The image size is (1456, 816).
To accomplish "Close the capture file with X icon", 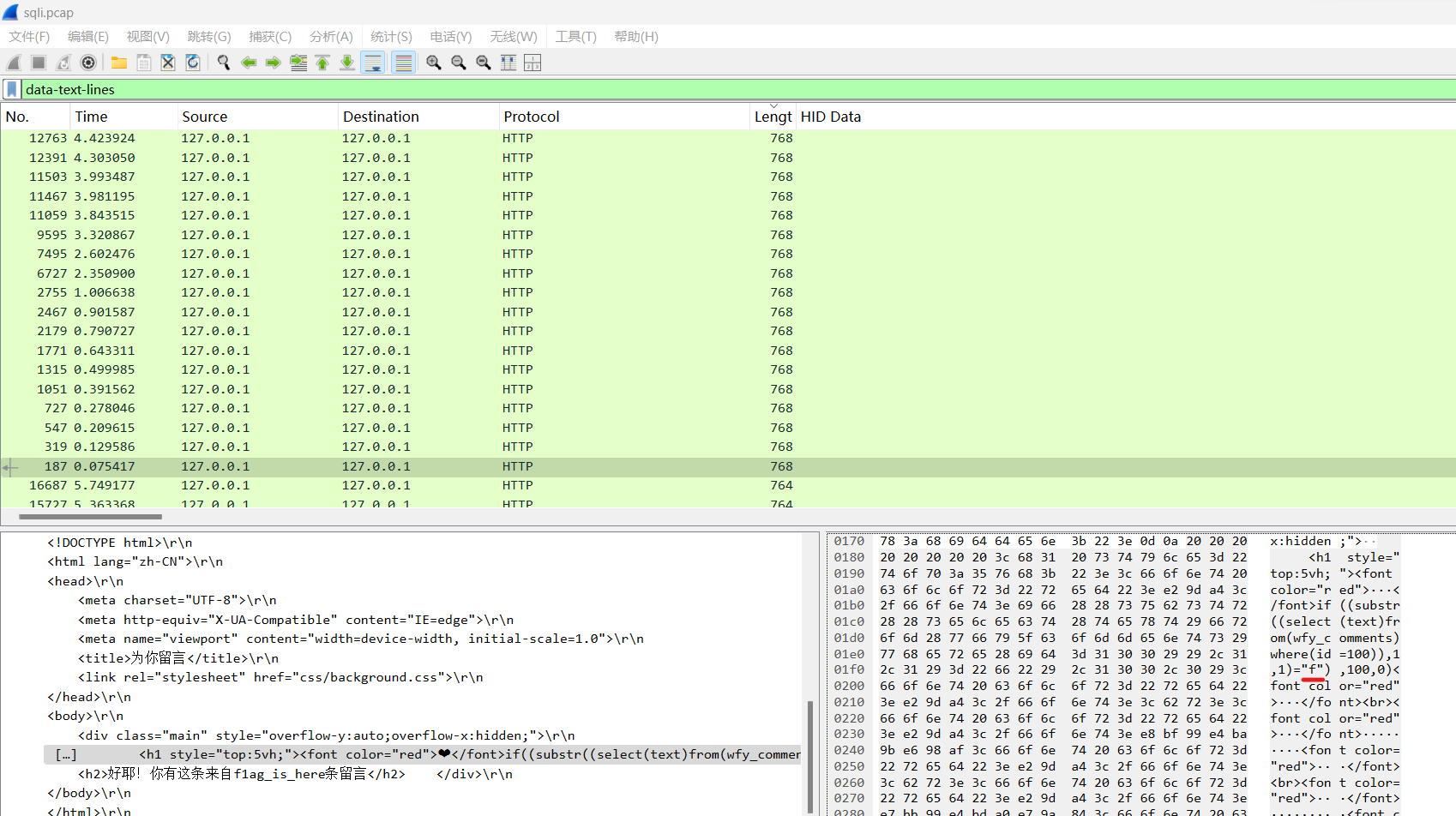I will [x=168, y=63].
